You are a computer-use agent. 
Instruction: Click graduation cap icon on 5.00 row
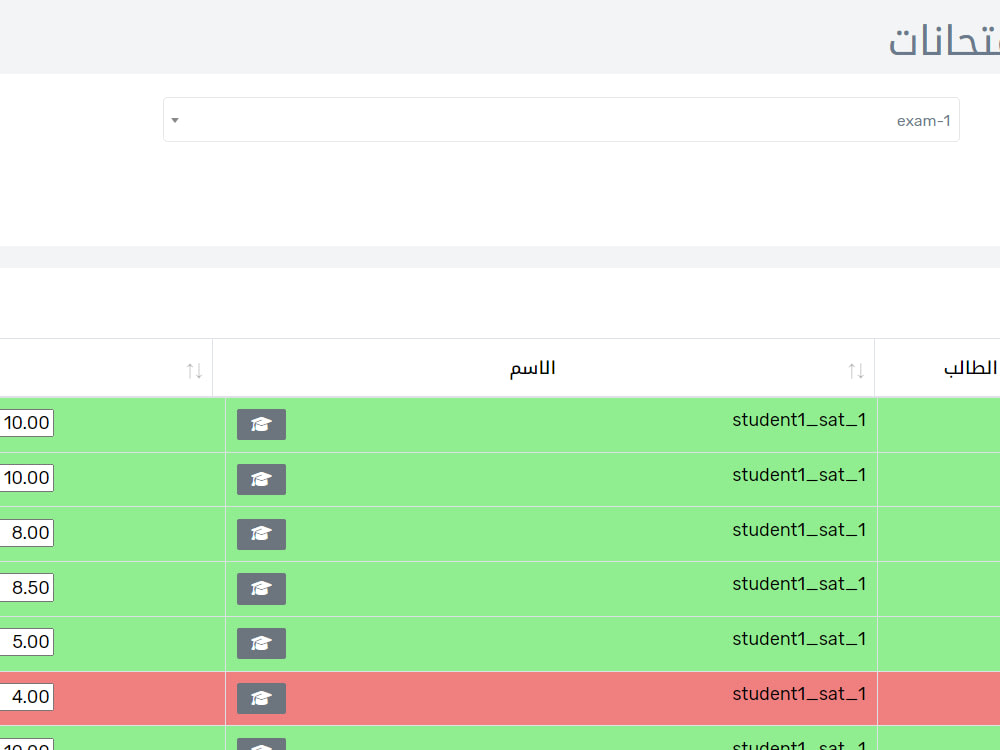[261, 643]
